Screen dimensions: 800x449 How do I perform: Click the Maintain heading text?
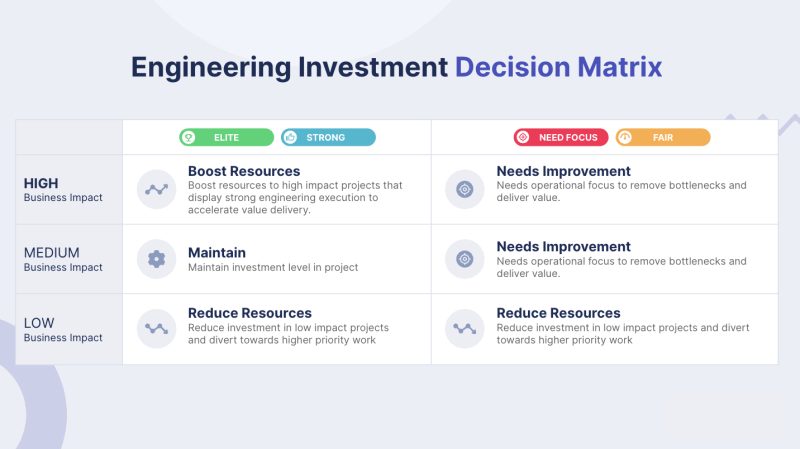tap(217, 253)
